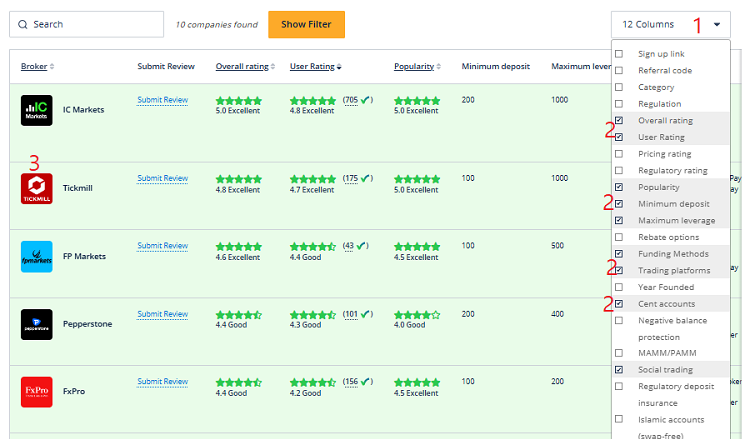Uncheck the Overall rating column
Viewport: 750px width, 439px height.
coord(619,121)
